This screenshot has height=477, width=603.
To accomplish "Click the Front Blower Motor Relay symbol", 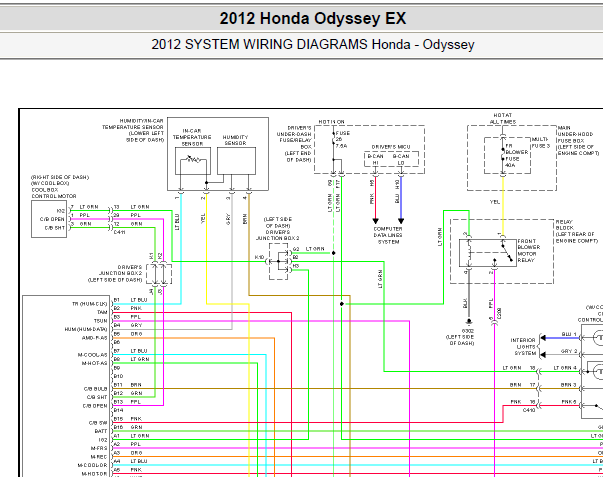I will (x=488, y=253).
